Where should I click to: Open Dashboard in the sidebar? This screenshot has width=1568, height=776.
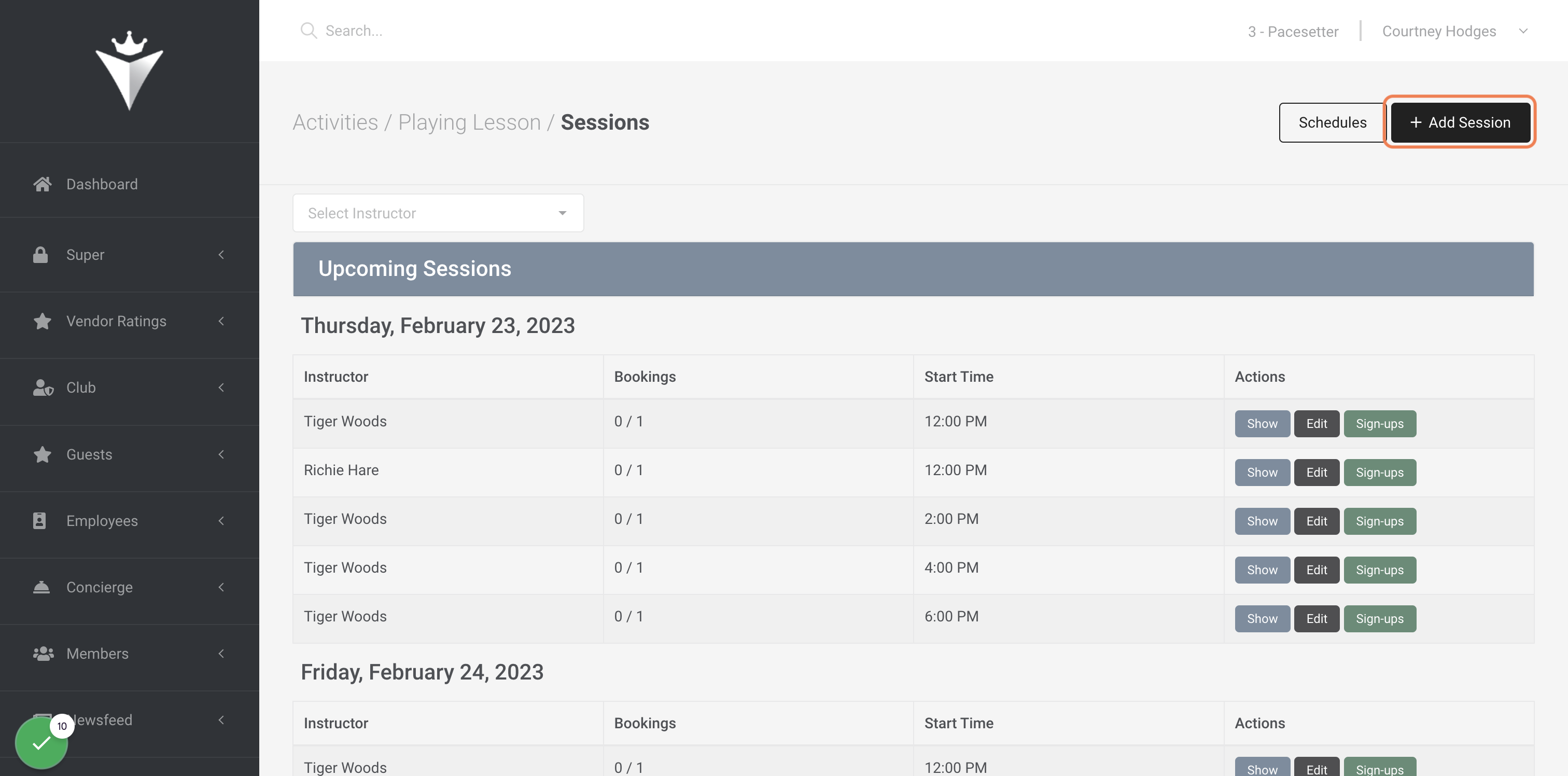point(102,184)
